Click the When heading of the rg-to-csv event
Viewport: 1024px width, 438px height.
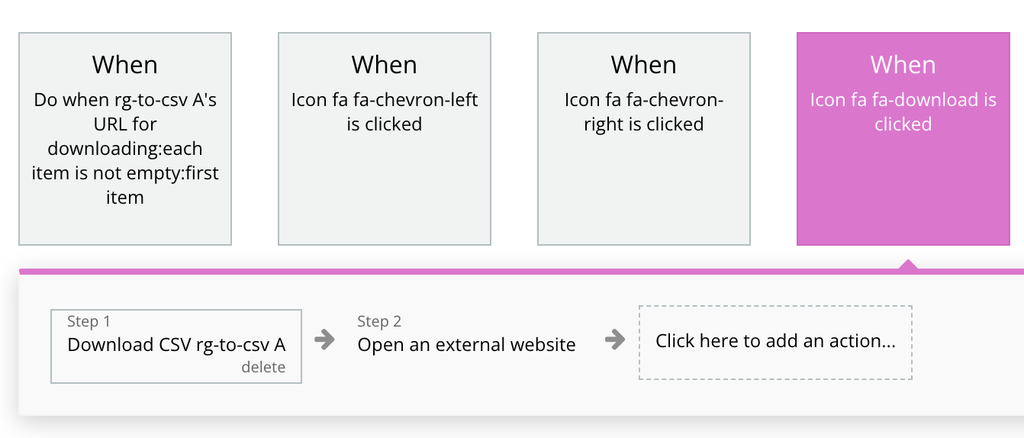point(125,65)
